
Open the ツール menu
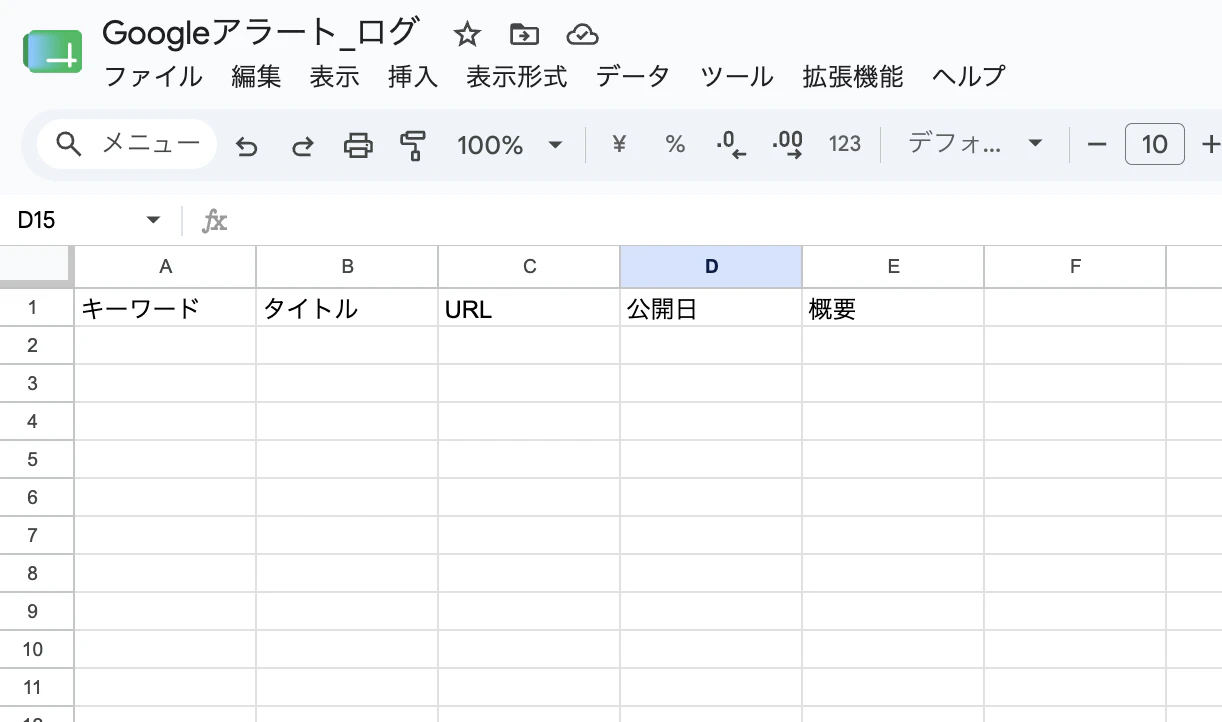click(x=736, y=77)
